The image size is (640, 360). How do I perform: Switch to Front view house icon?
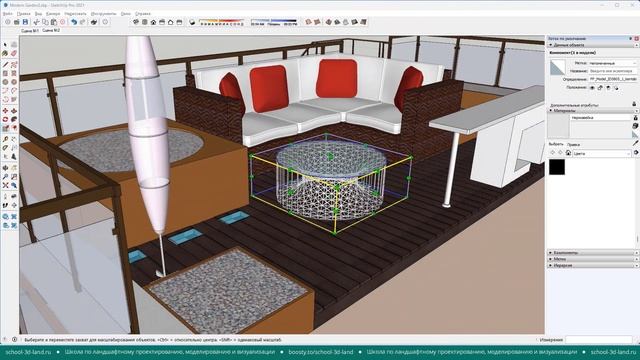153,22
